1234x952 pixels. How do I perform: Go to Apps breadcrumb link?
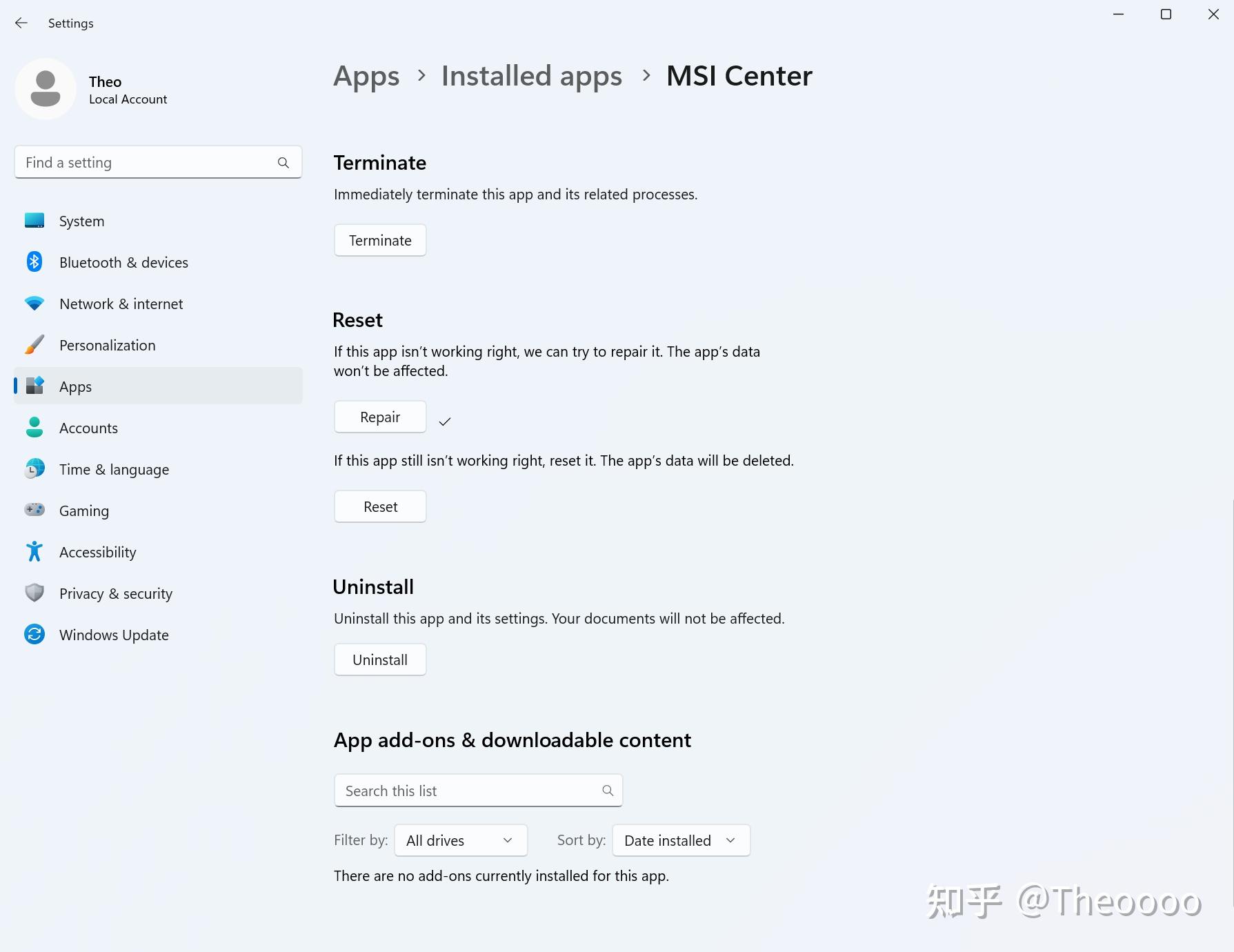pos(366,76)
